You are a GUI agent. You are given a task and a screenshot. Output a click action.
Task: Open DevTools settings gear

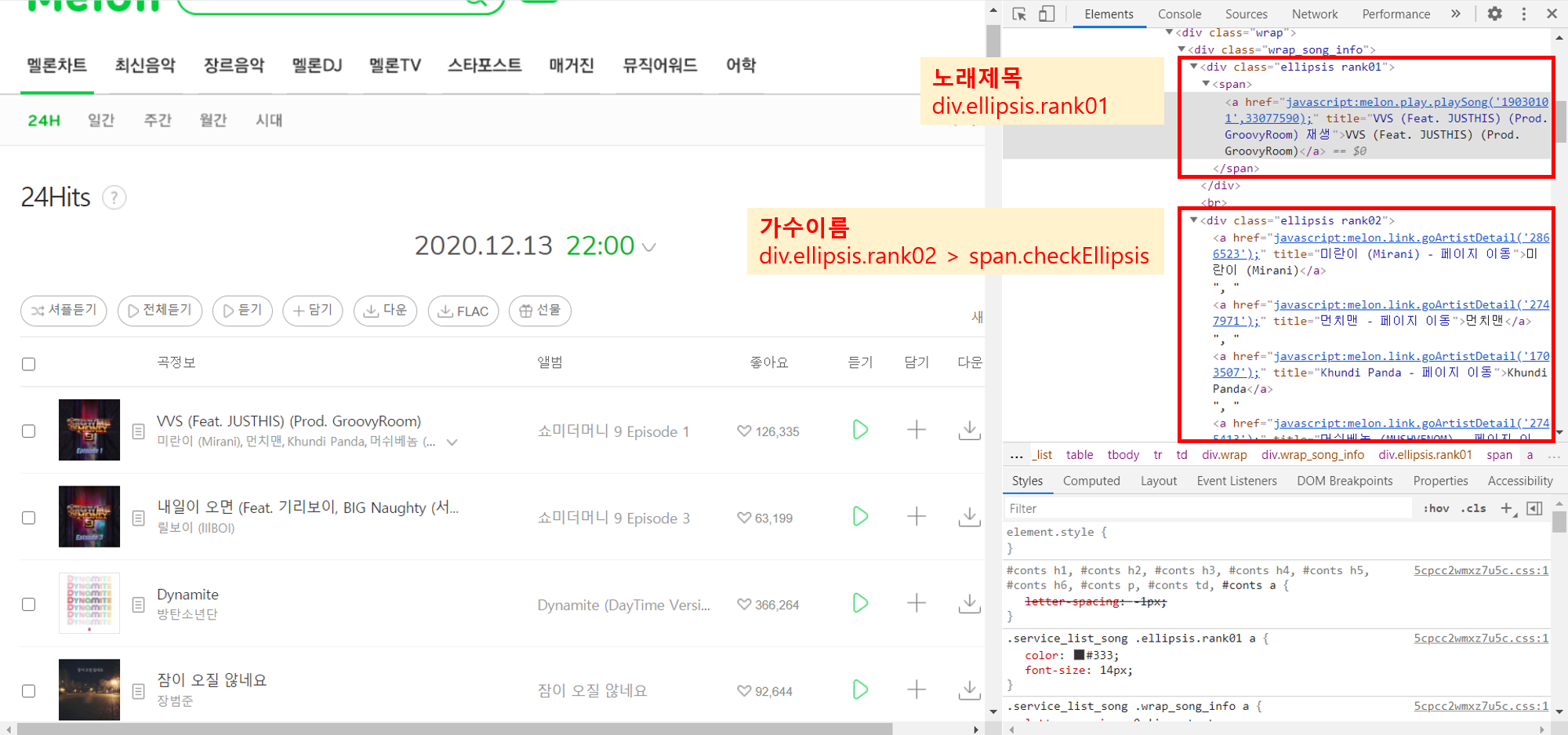pyautogui.click(x=1495, y=13)
